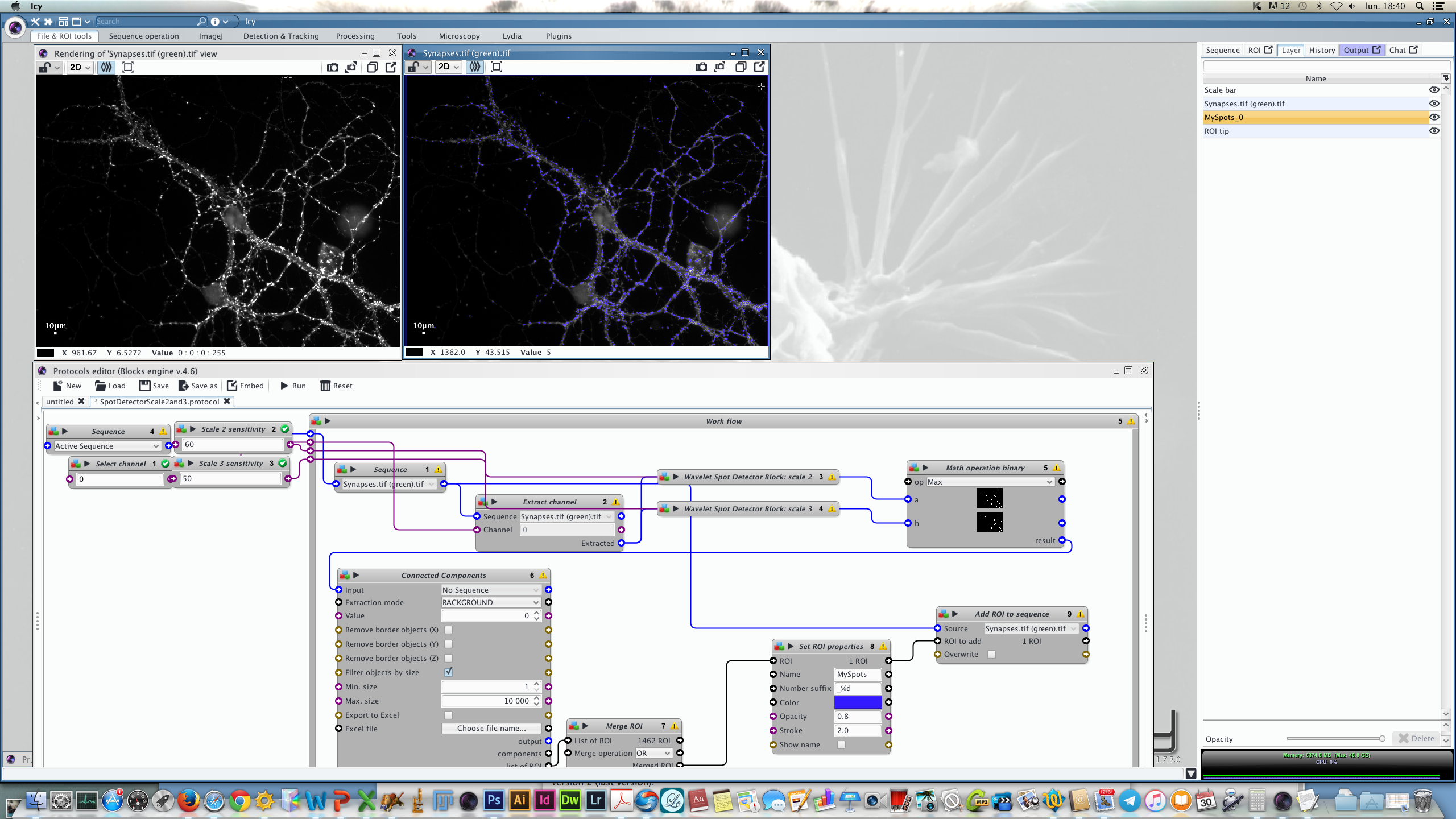The height and width of the screenshot is (819, 1456).
Task: Open the op Max dropdown in Math operation
Action: pyautogui.click(x=990, y=482)
